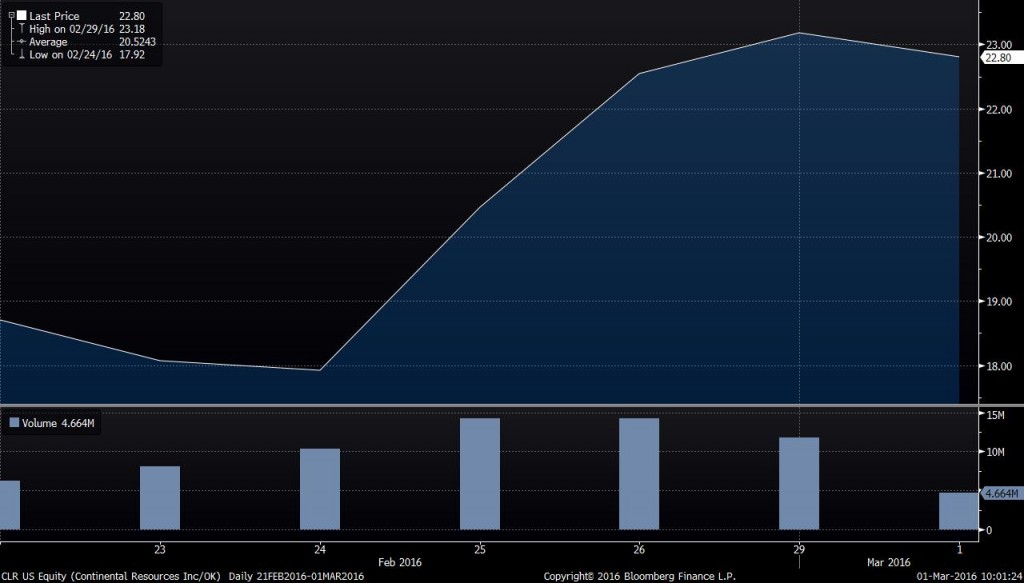Viewport: 1024px width, 583px height.
Task: Click the price low point on Feb 24
Action: click(320, 370)
